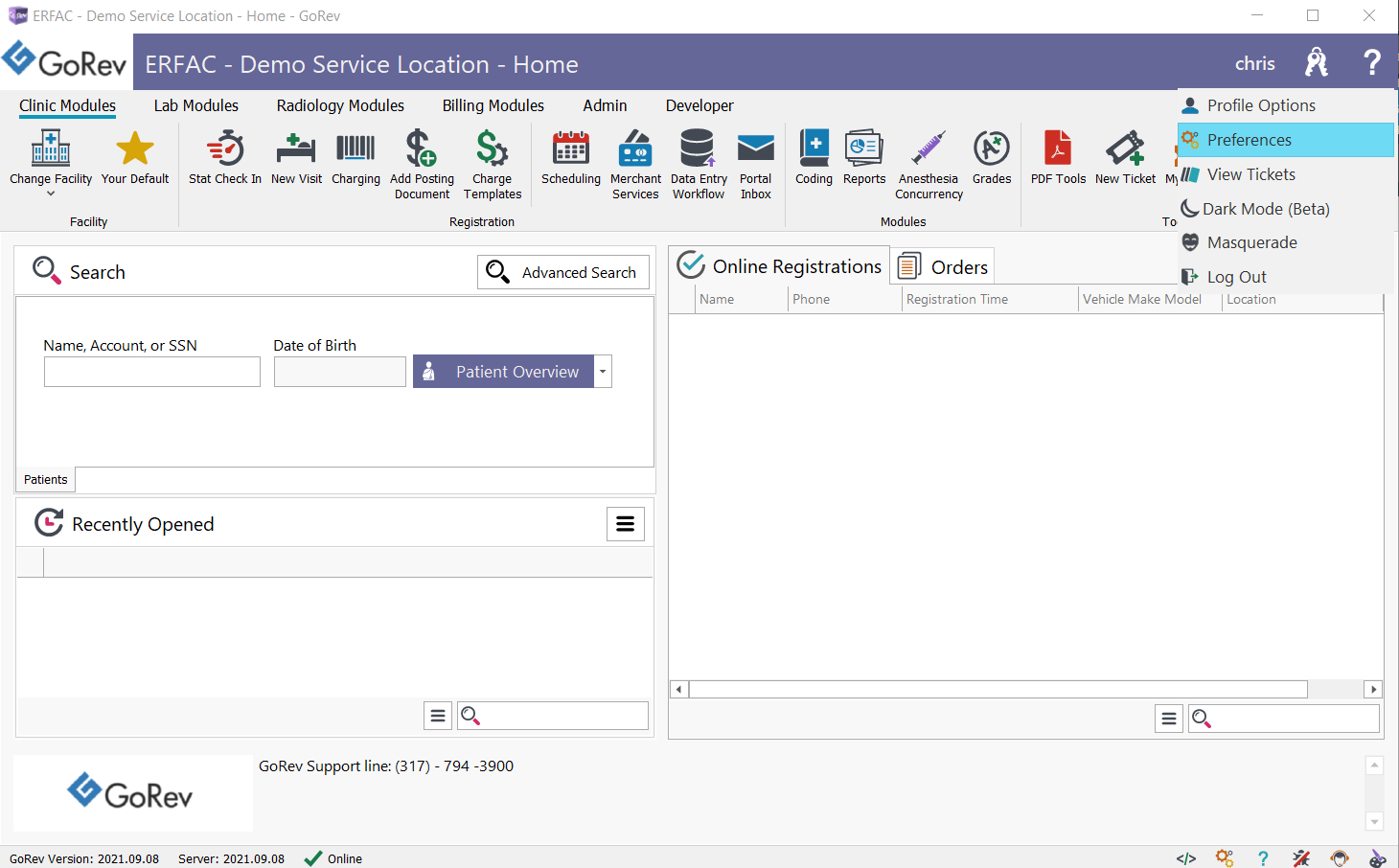The image size is (1399, 868).
Task: Create a New Ticket
Action: pos(1125,158)
